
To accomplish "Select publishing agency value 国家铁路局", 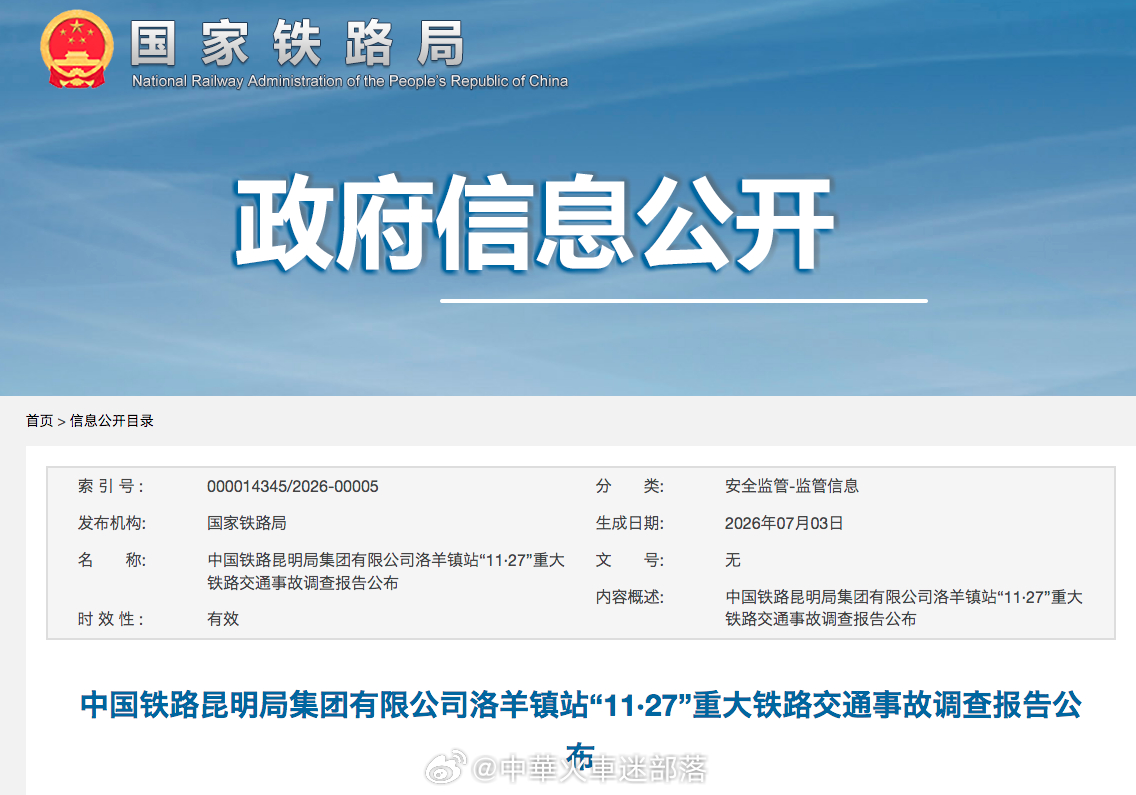I will [246, 523].
